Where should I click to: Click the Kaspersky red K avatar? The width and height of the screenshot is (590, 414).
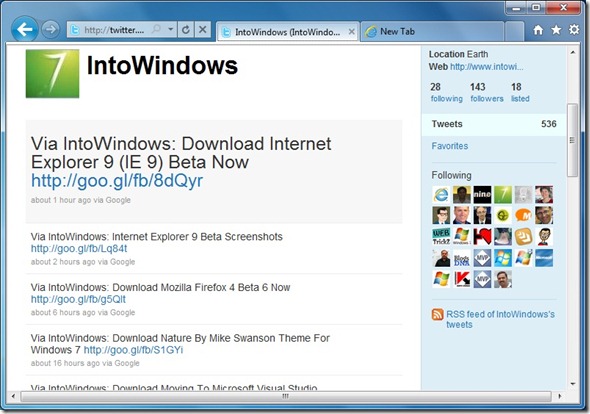(x=462, y=279)
